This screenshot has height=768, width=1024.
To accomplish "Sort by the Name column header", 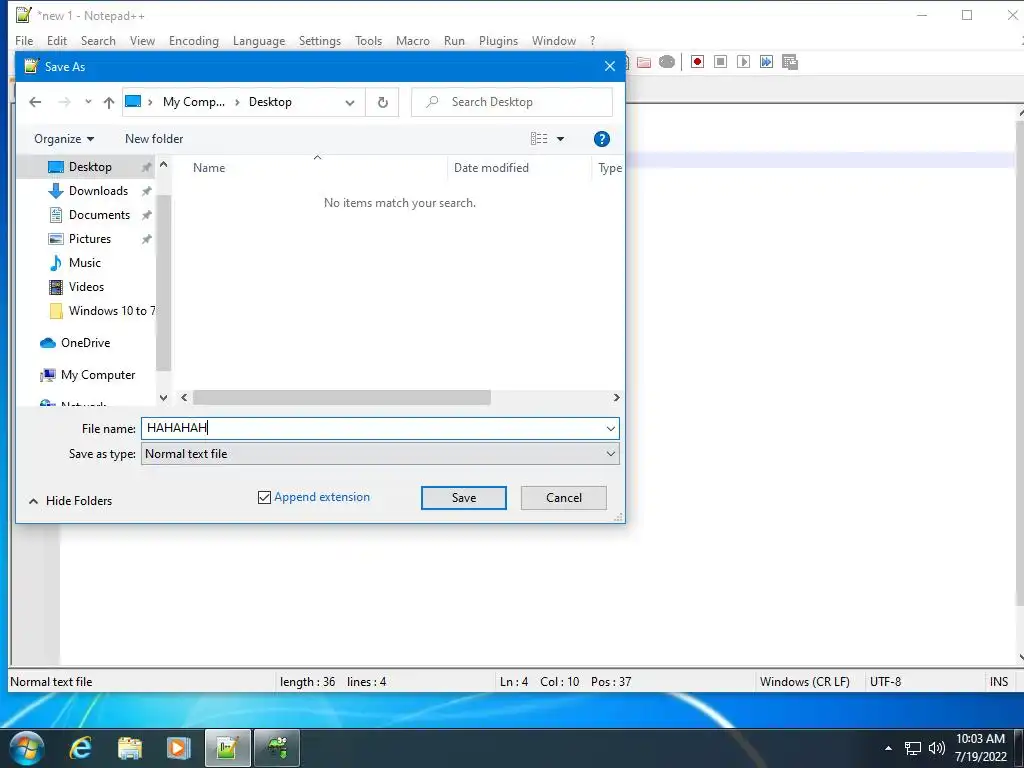I will tap(209, 168).
